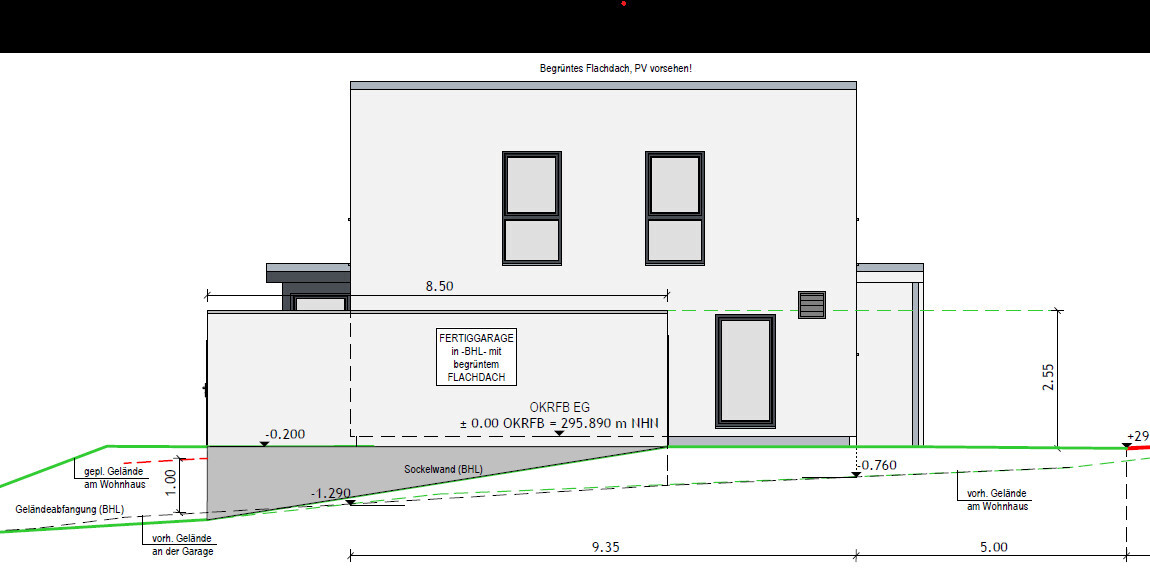The width and height of the screenshot is (1150, 573).
Task: Click 'vorh. Gelände an der Garage' label
Action: 182,545
